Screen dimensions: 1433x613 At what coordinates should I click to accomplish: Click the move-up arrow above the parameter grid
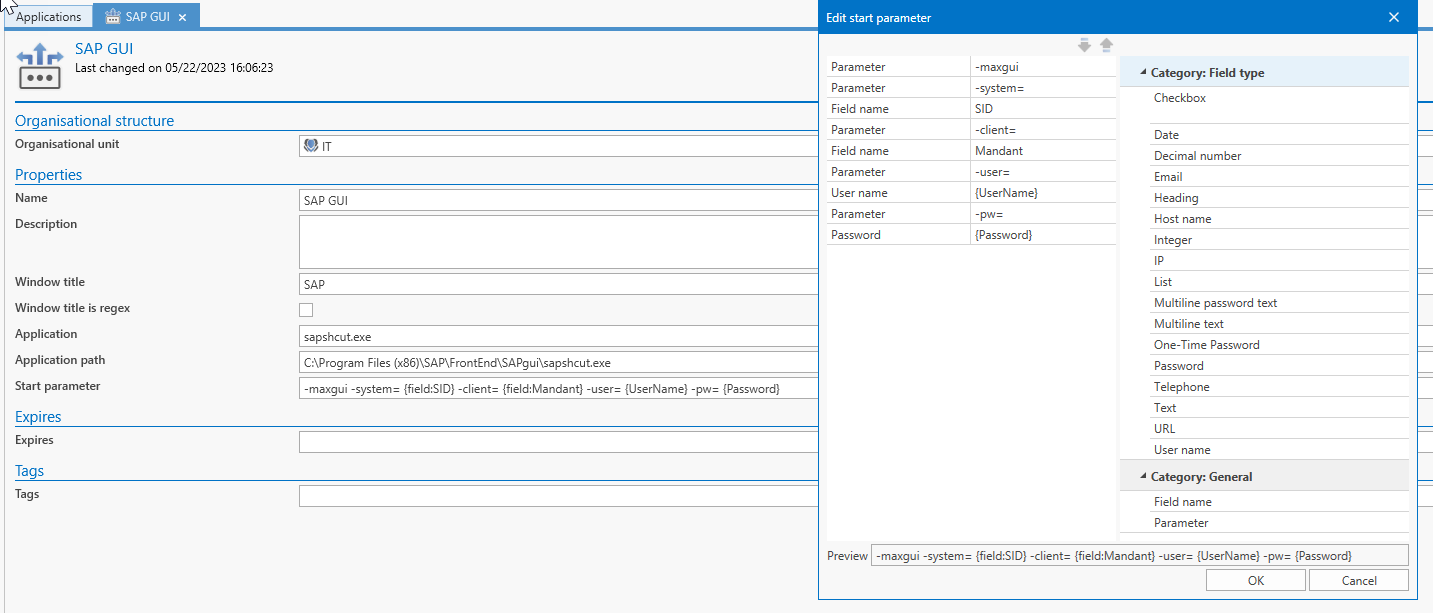click(1106, 45)
